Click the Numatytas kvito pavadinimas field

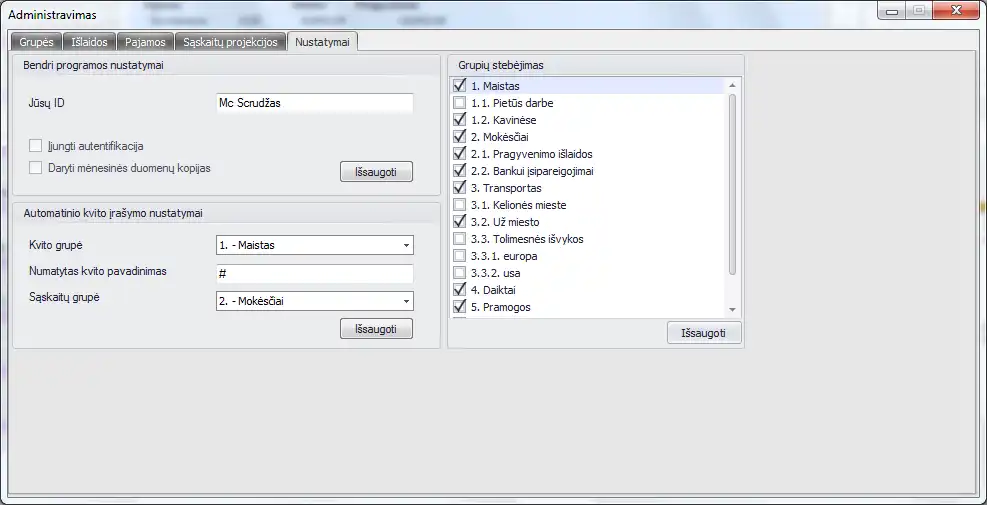(x=315, y=274)
